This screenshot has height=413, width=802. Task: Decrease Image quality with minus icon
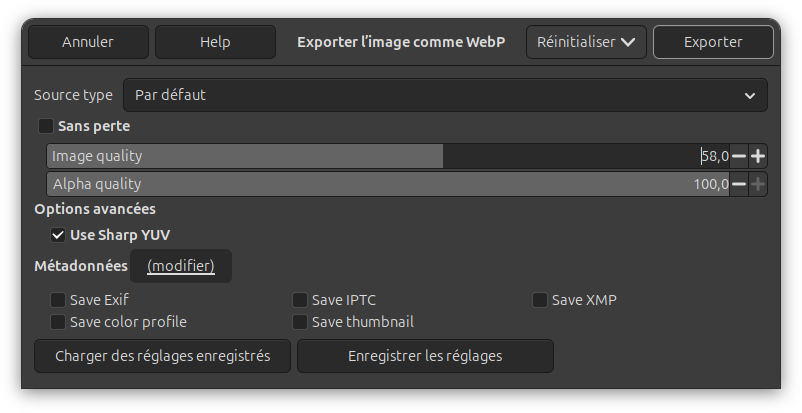pyautogui.click(x=739, y=156)
